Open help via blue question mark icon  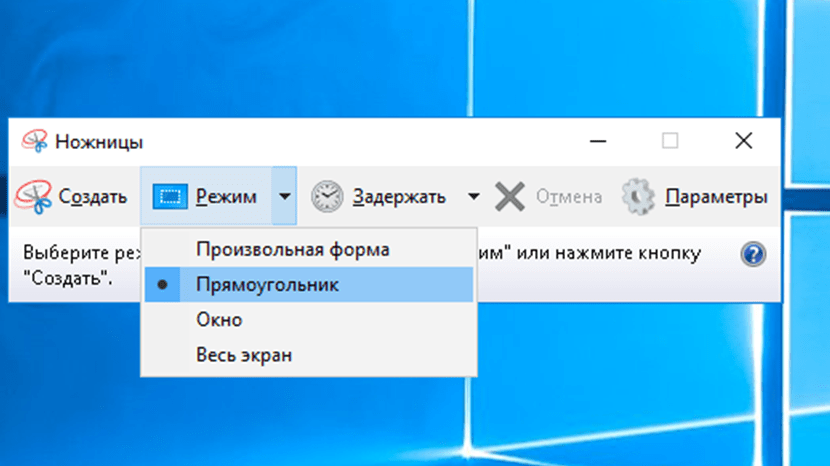coord(753,254)
